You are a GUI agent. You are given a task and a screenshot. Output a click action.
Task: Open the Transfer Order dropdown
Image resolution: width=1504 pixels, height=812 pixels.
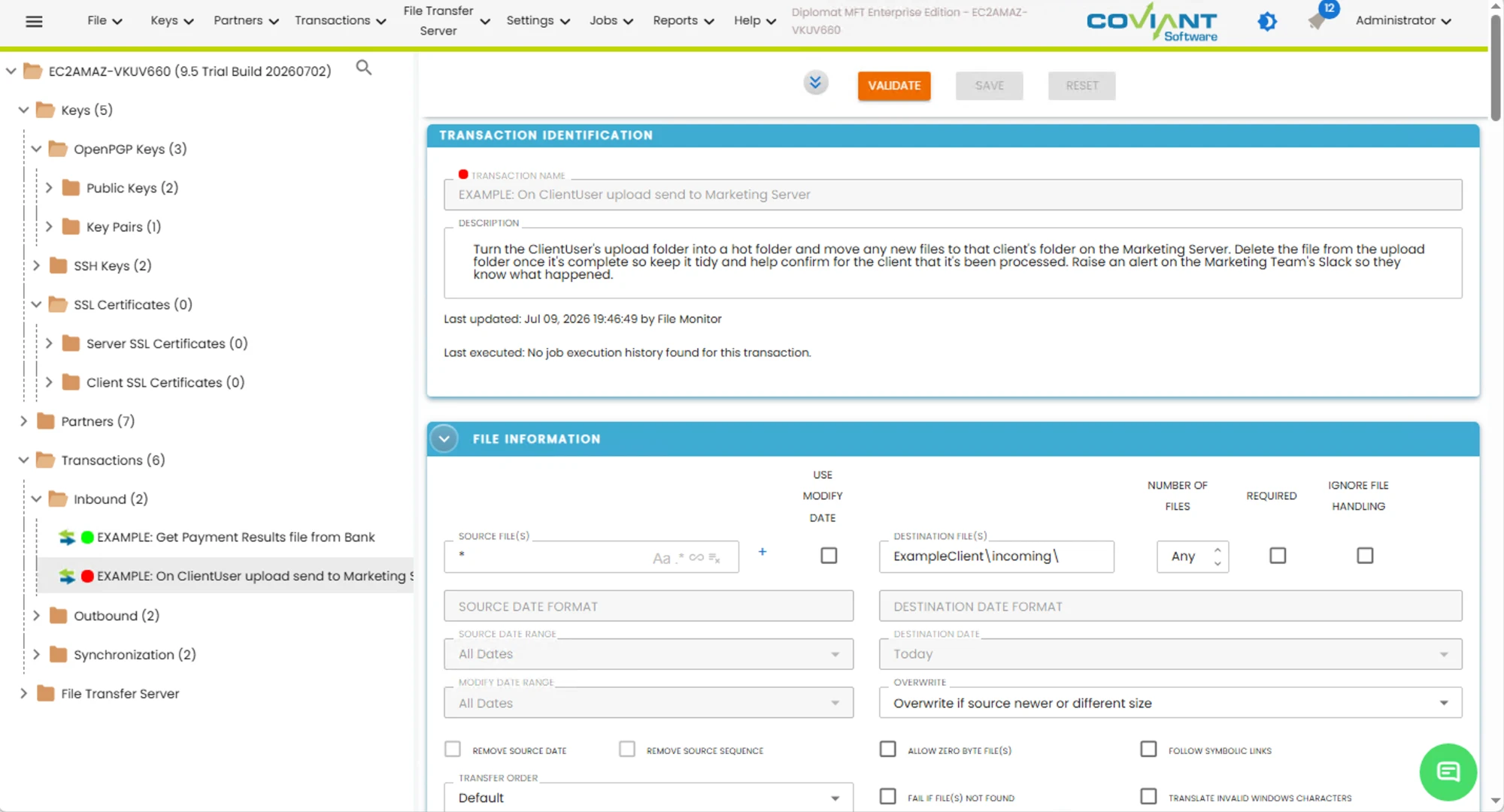click(x=648, y=797)
